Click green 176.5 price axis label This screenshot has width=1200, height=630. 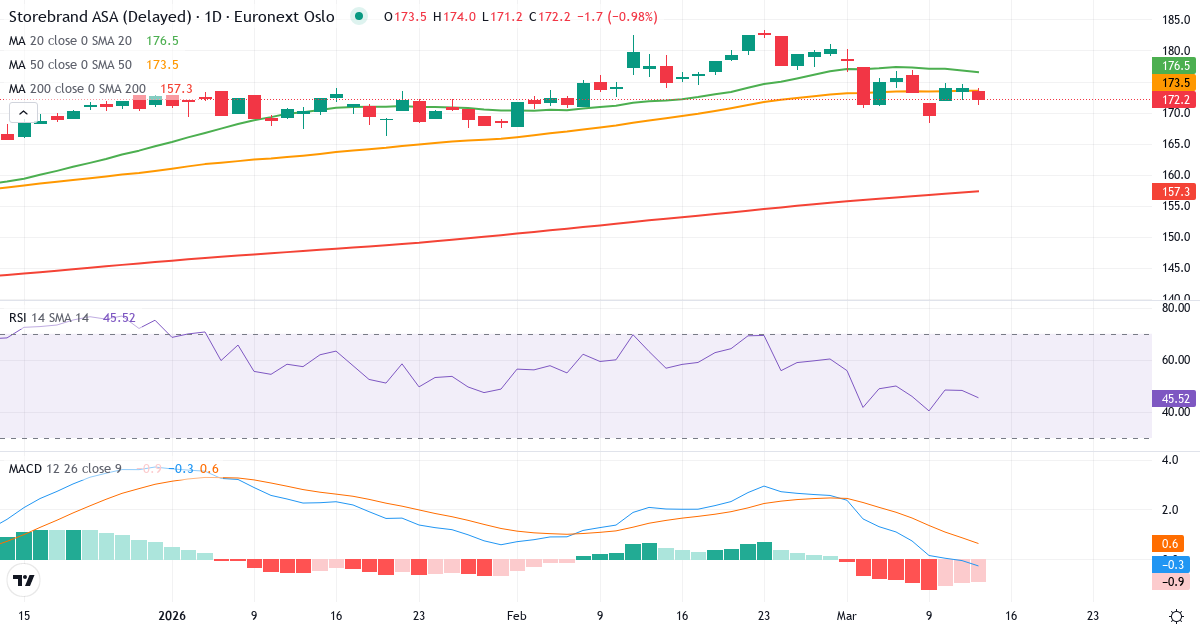coord(1175,65)
